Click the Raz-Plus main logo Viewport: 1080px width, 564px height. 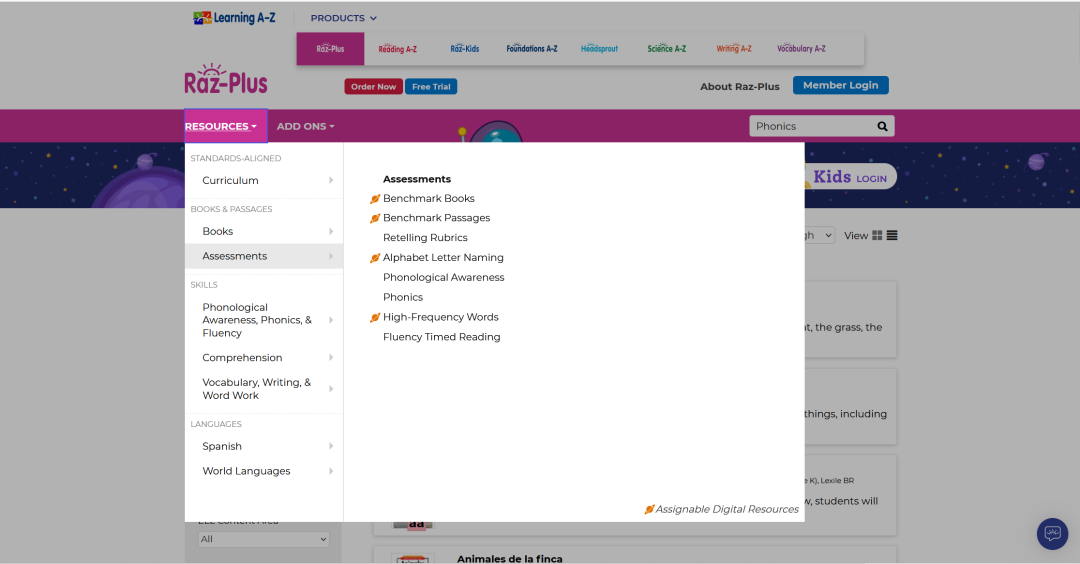point(226,79)
